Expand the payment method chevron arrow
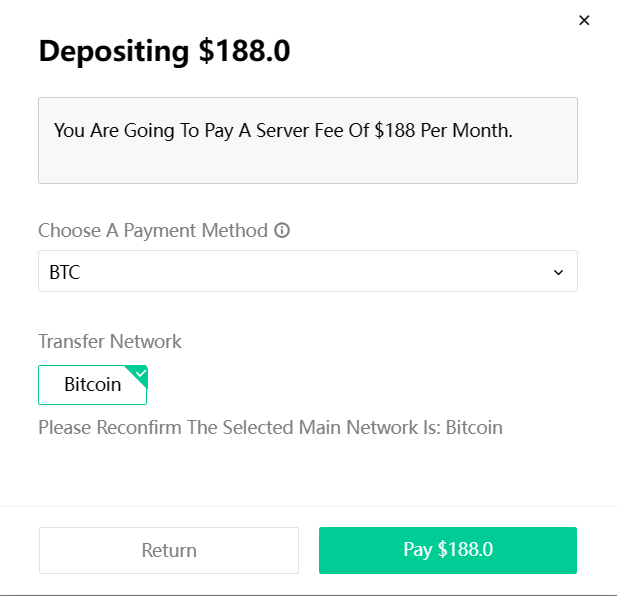 [558, 272]
